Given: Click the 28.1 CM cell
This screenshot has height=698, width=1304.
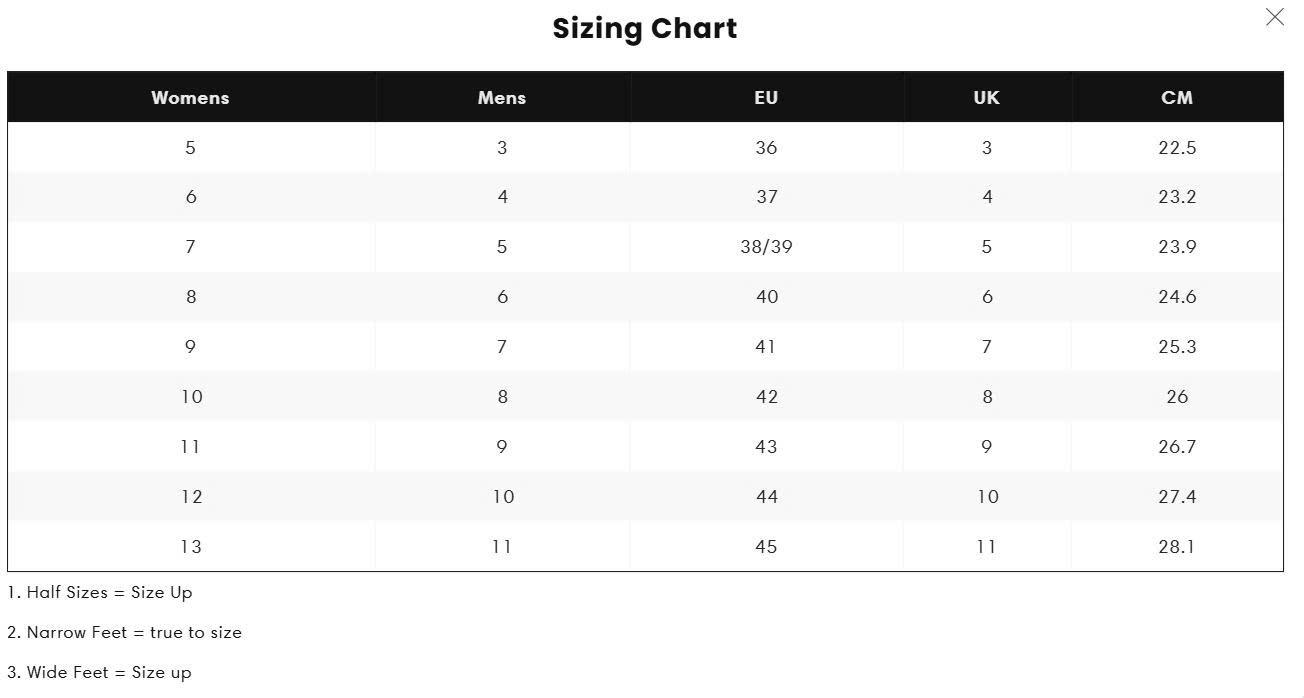Looking at the screenshot, I should (x=1177, y=547).
